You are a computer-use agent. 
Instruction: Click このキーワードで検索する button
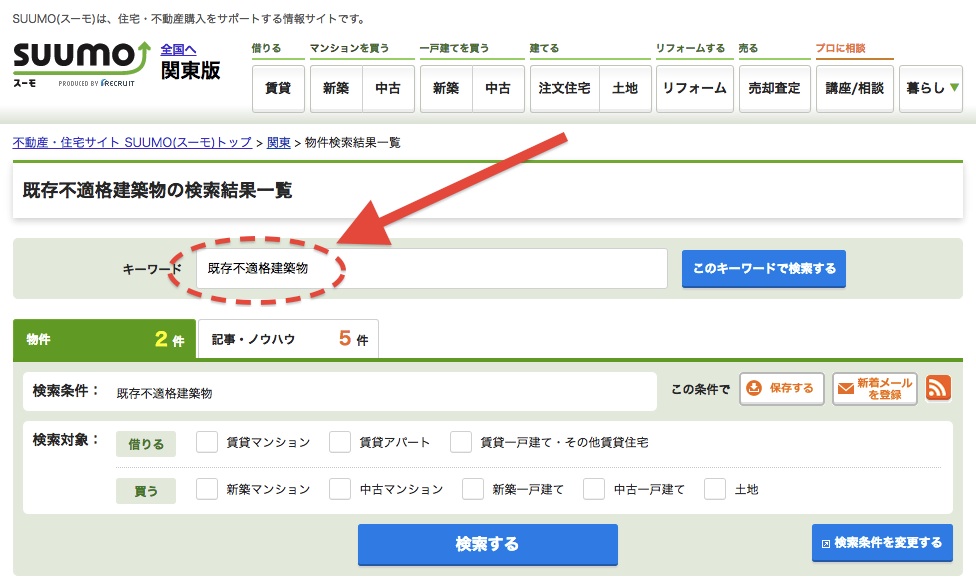(x=764, y=269)
